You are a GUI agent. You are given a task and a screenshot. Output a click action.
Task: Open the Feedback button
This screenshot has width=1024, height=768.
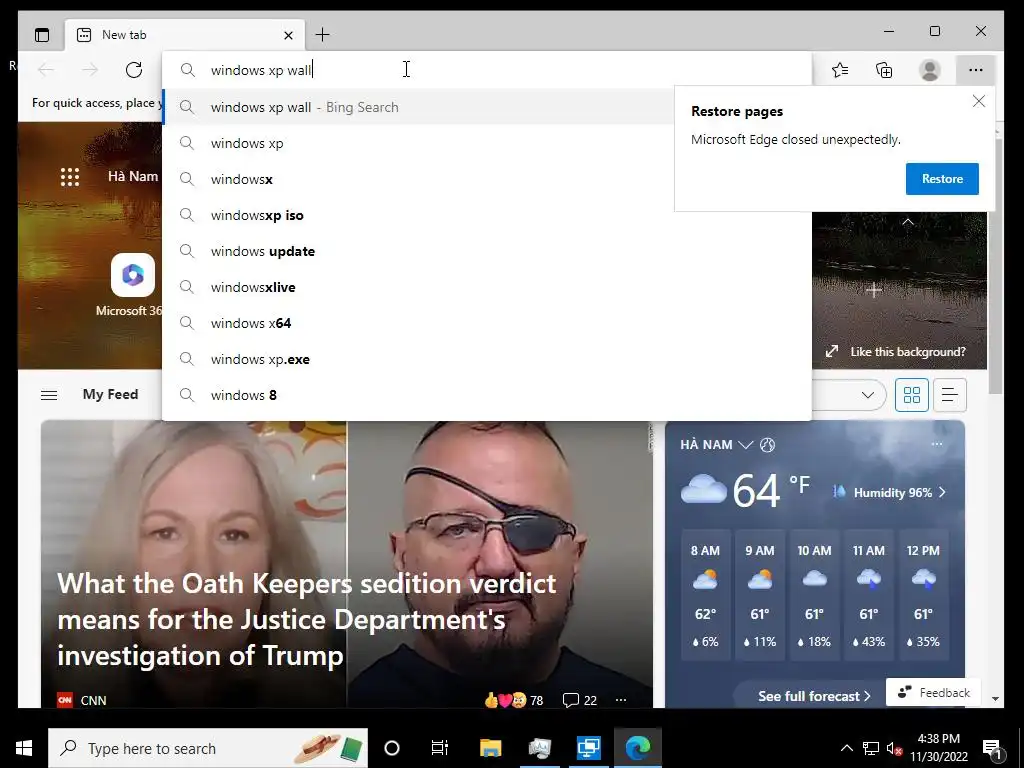coord(933,692)
